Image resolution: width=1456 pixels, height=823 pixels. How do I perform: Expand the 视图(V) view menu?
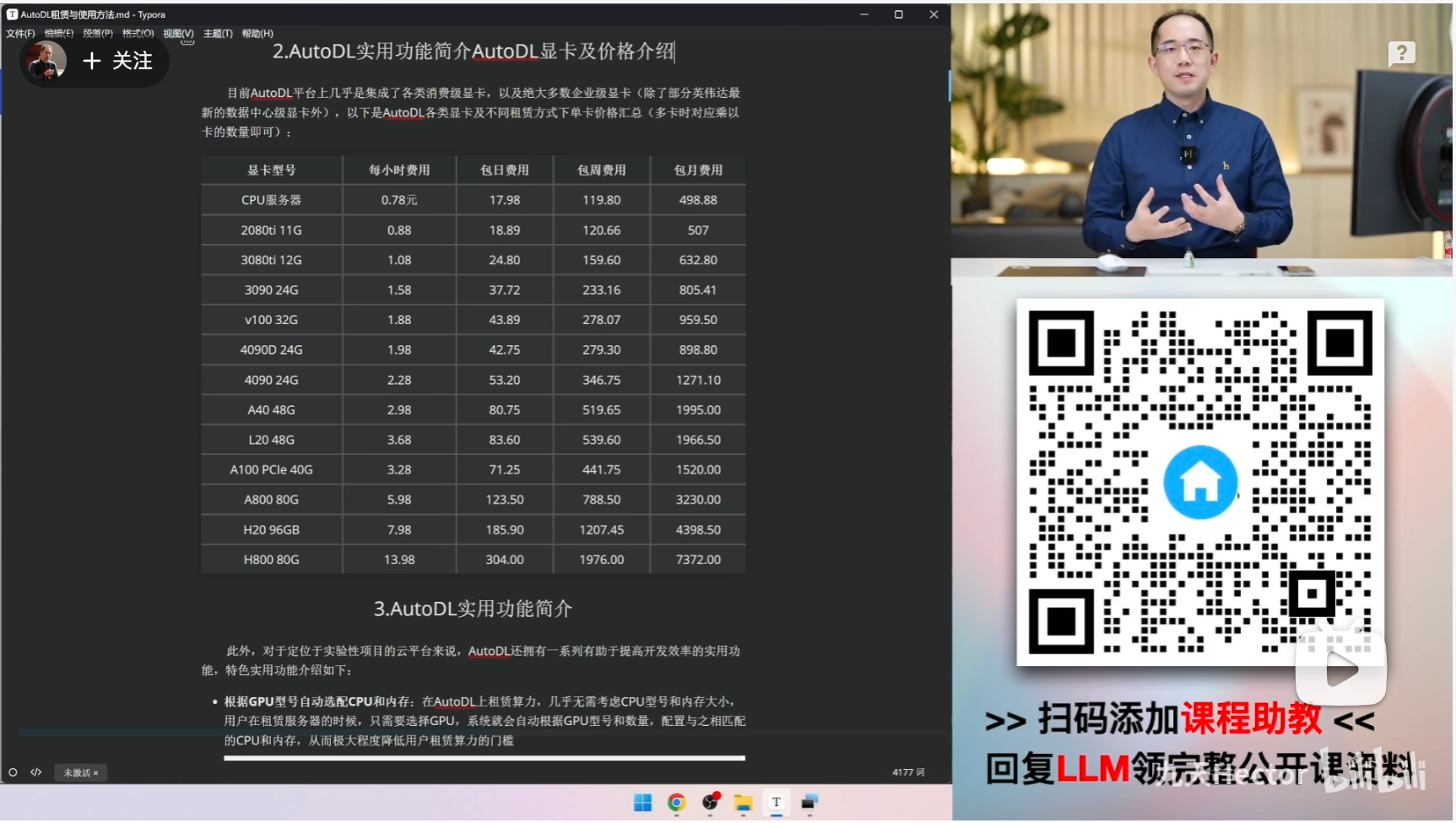[x=178, y=34]
